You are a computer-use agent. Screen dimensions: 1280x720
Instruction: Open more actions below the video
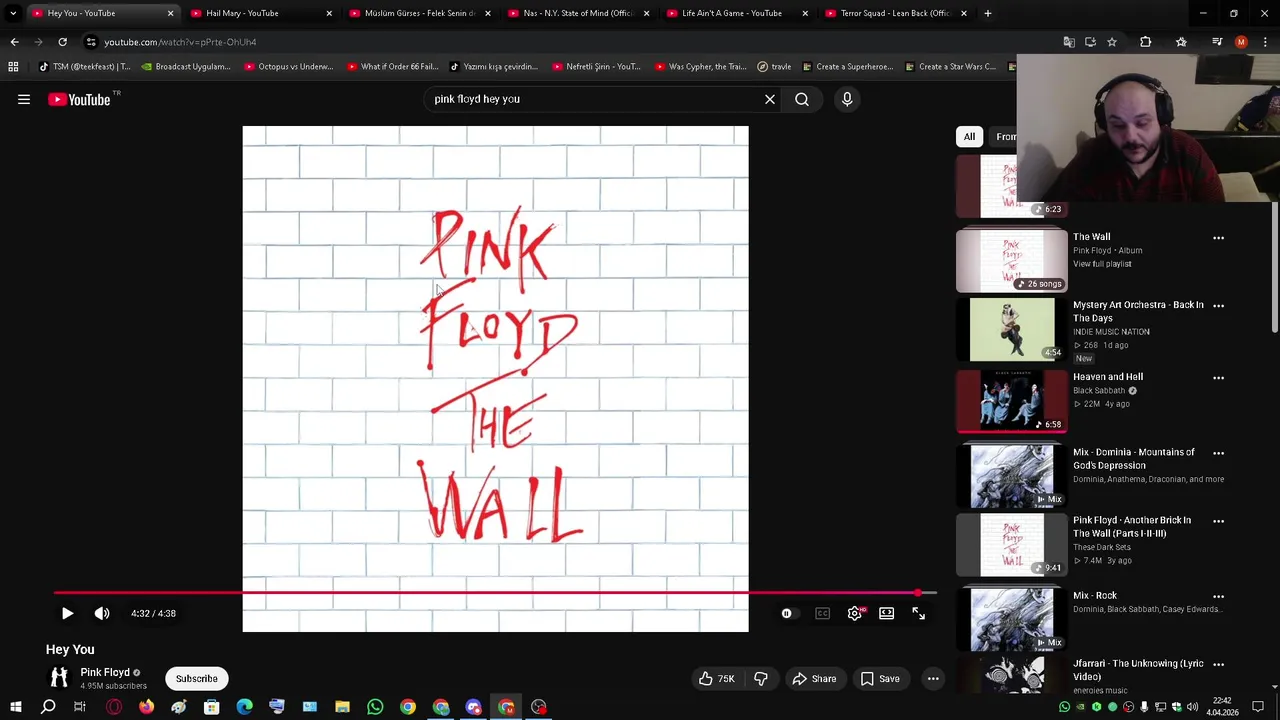click(x=933, y=678)
